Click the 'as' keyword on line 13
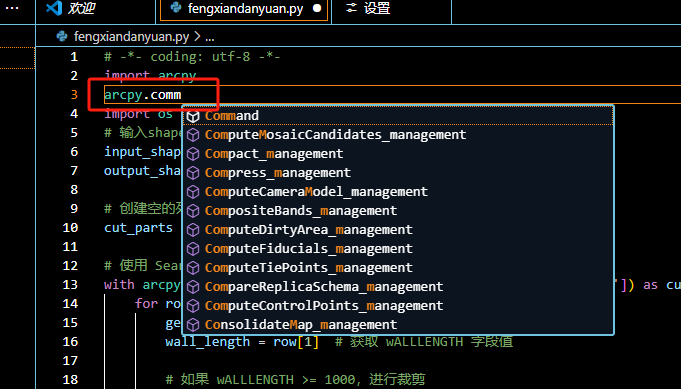Image resolution: width=681 pixels, height=389 pixels. pos(650,285)
